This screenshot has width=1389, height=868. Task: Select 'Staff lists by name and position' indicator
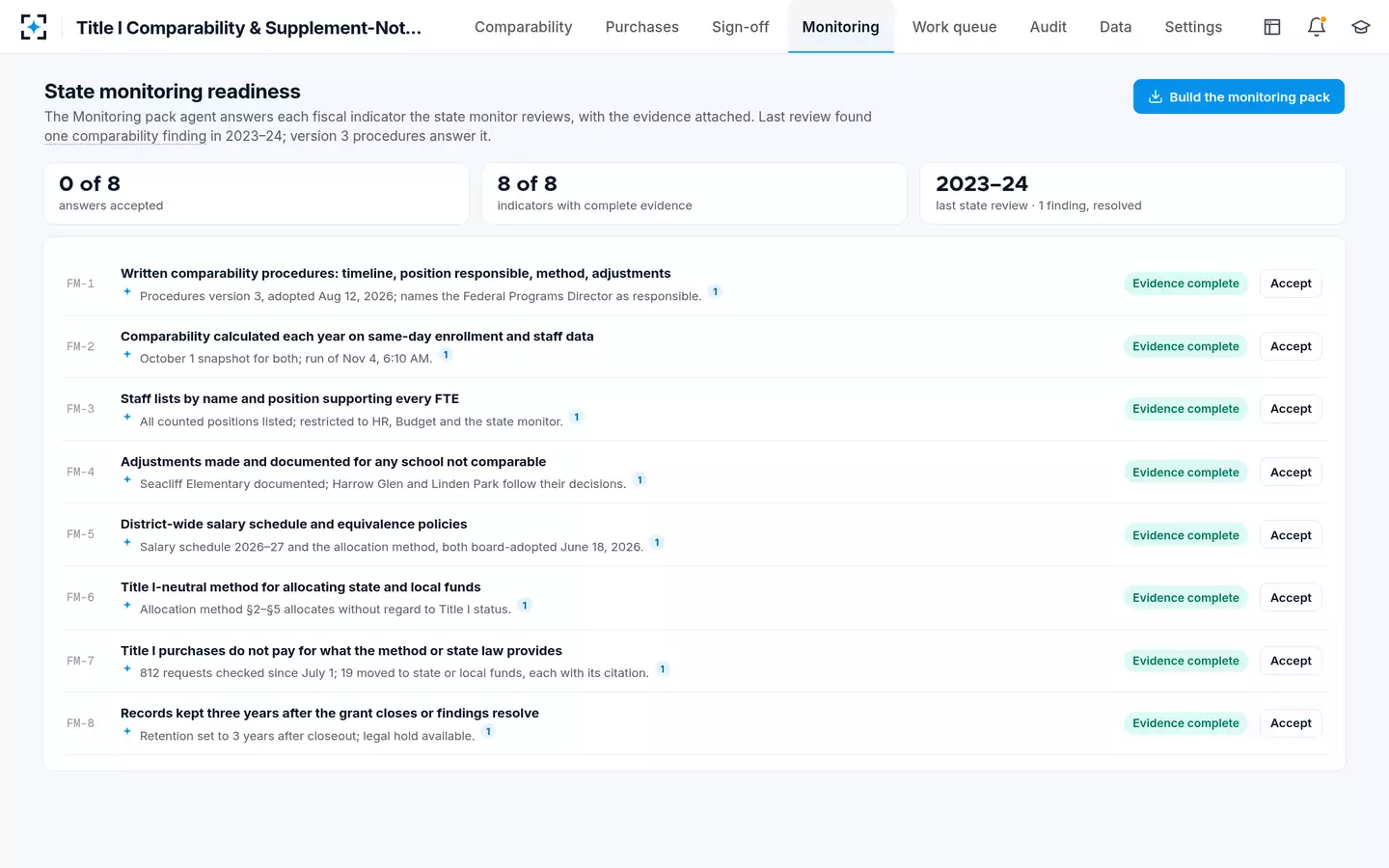click(x=289, y=398)
